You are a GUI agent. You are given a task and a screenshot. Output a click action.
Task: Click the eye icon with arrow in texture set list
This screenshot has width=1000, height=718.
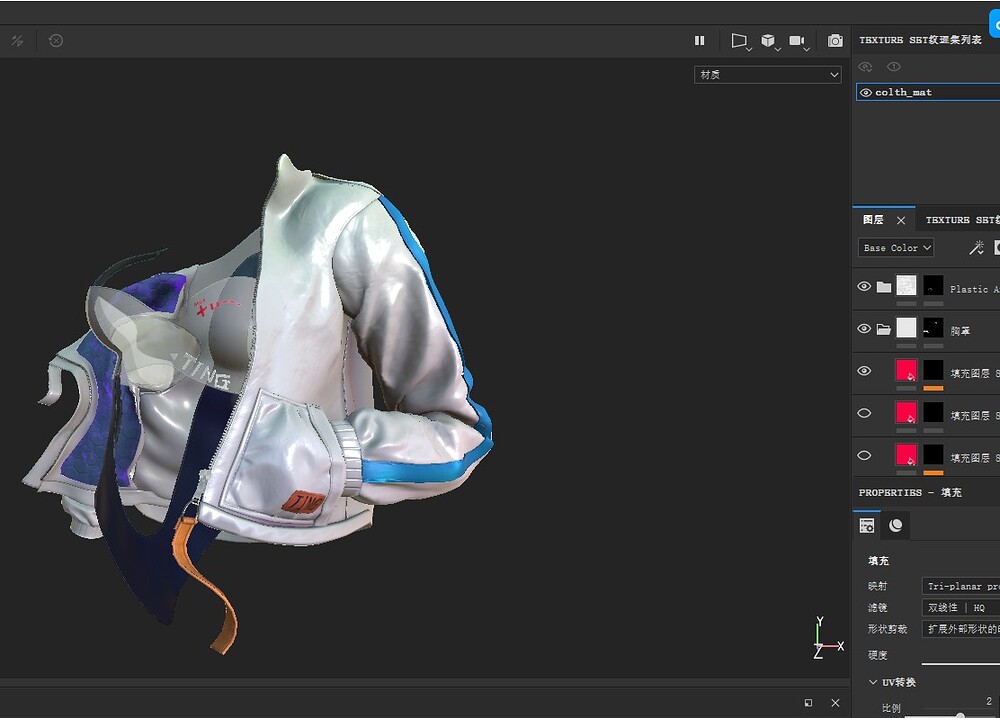coord(865,67)
